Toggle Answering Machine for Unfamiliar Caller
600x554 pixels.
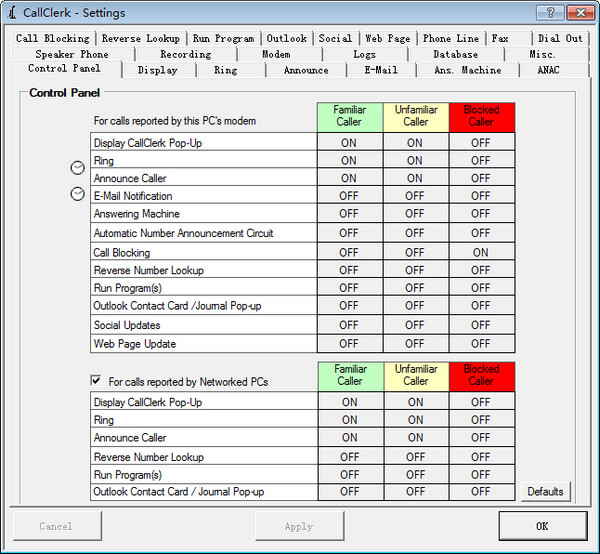pos(415,213)
